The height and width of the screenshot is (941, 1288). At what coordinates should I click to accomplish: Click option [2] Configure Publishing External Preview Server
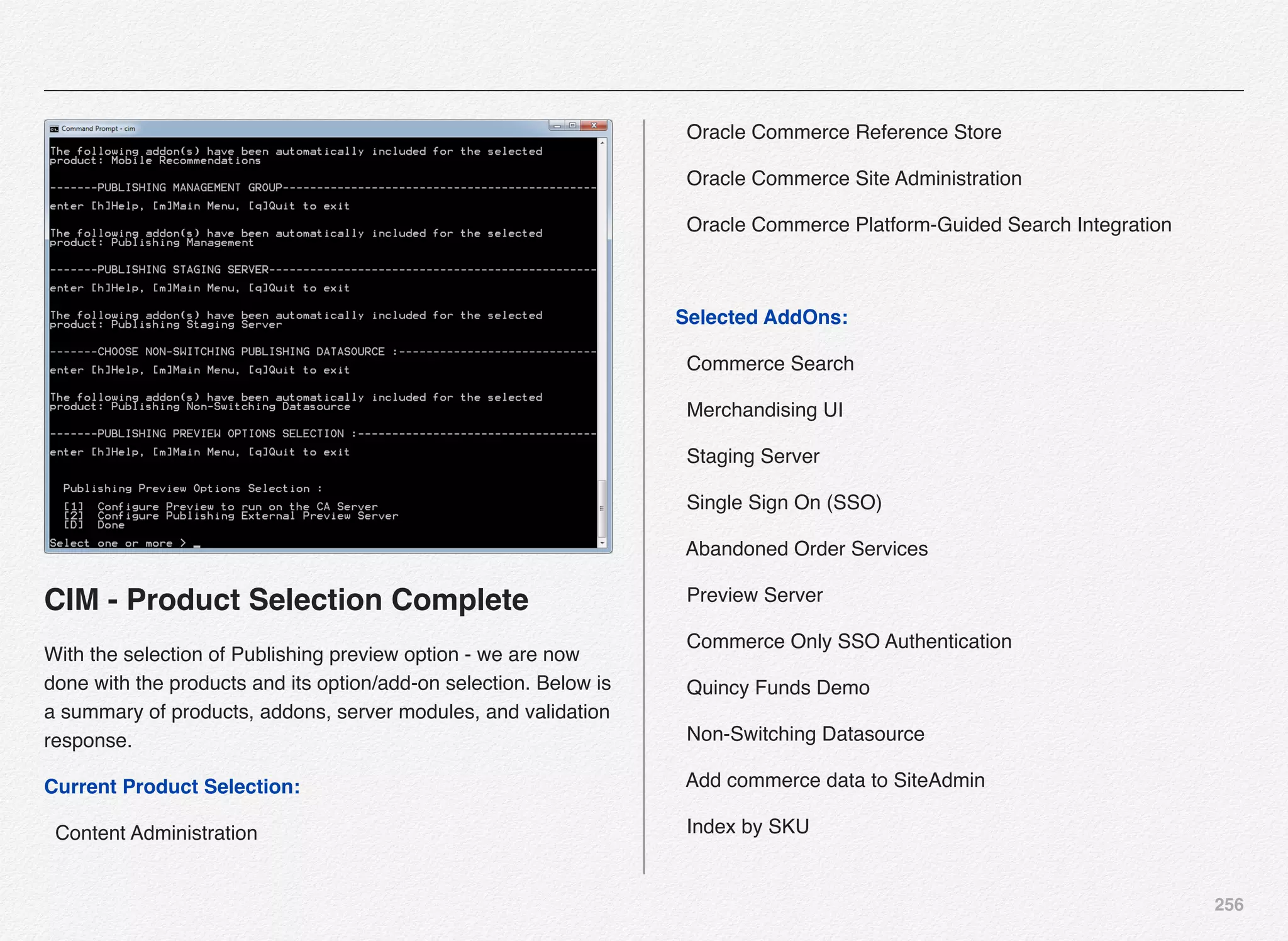click(x=231, y=516)
